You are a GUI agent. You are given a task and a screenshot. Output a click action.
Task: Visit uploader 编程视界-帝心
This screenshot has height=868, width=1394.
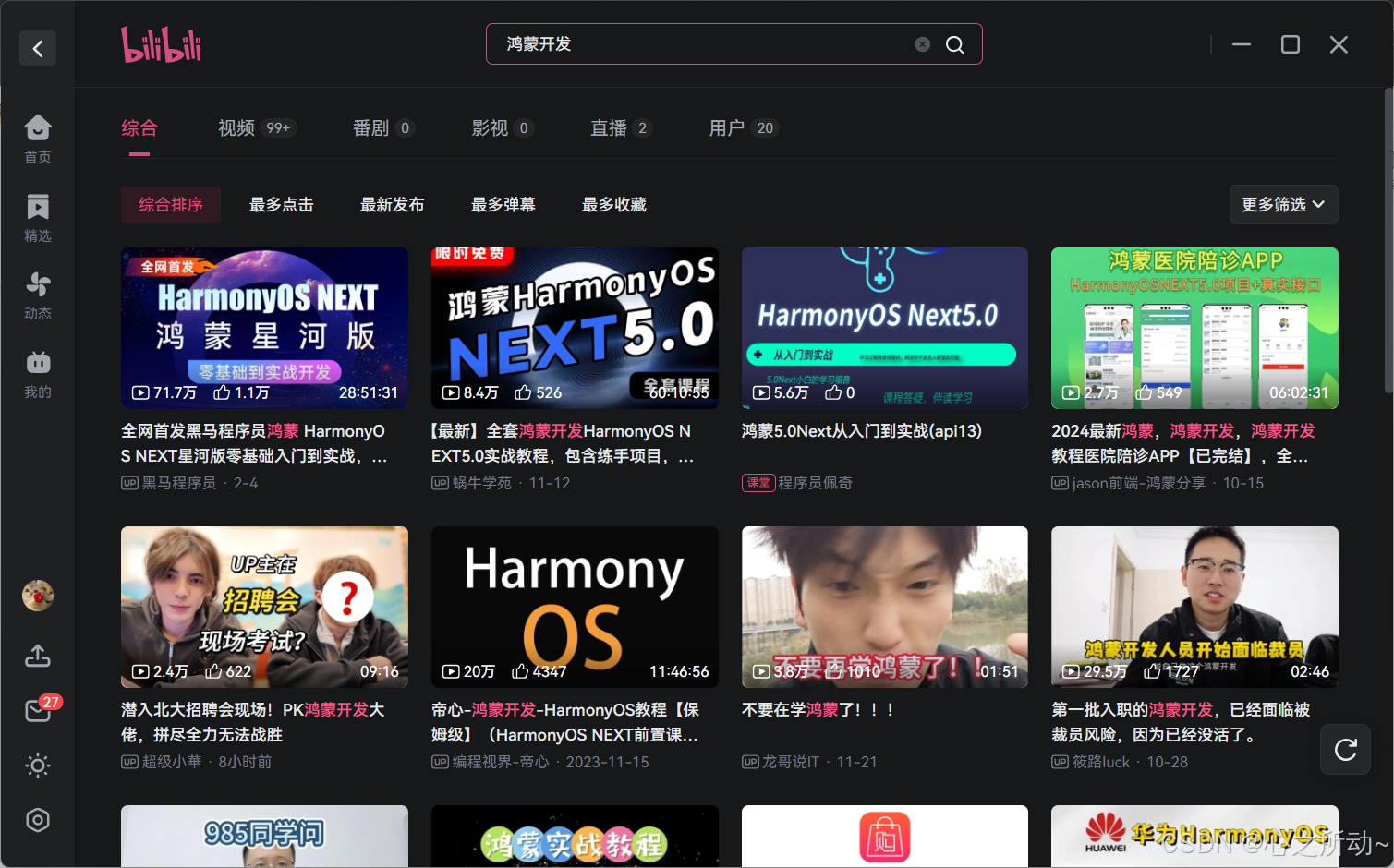(x=500, y=762)
